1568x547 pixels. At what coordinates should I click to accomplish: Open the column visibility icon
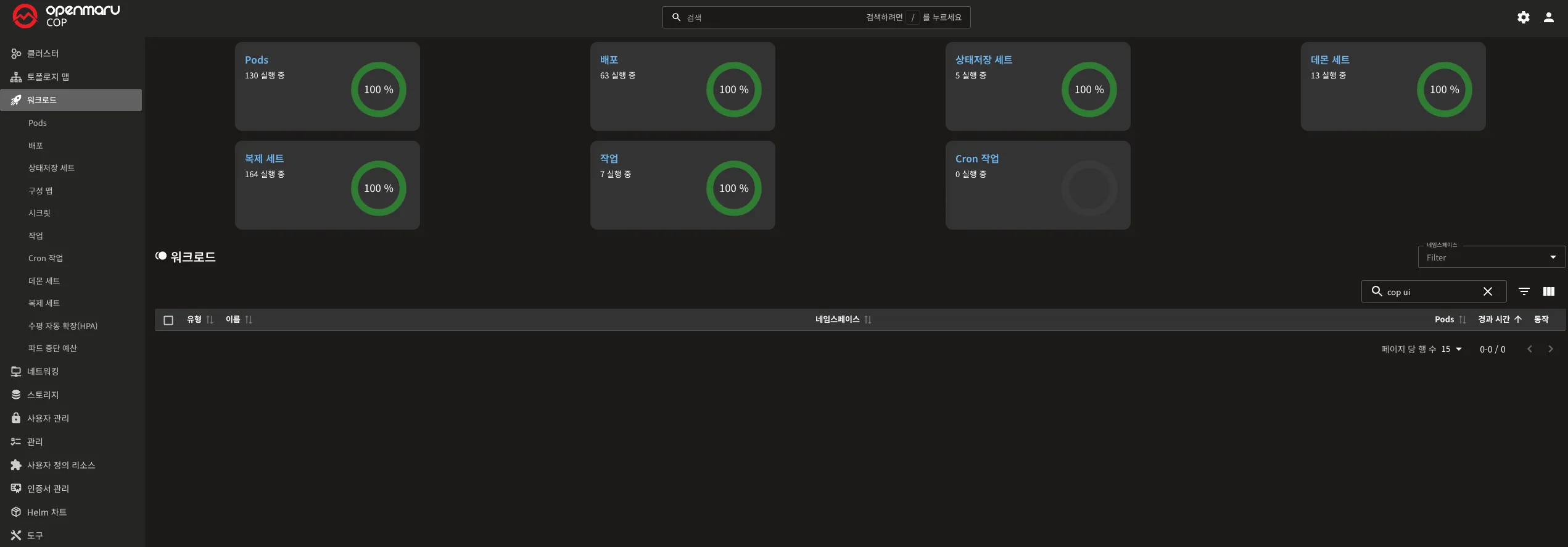pos(1548,291)
